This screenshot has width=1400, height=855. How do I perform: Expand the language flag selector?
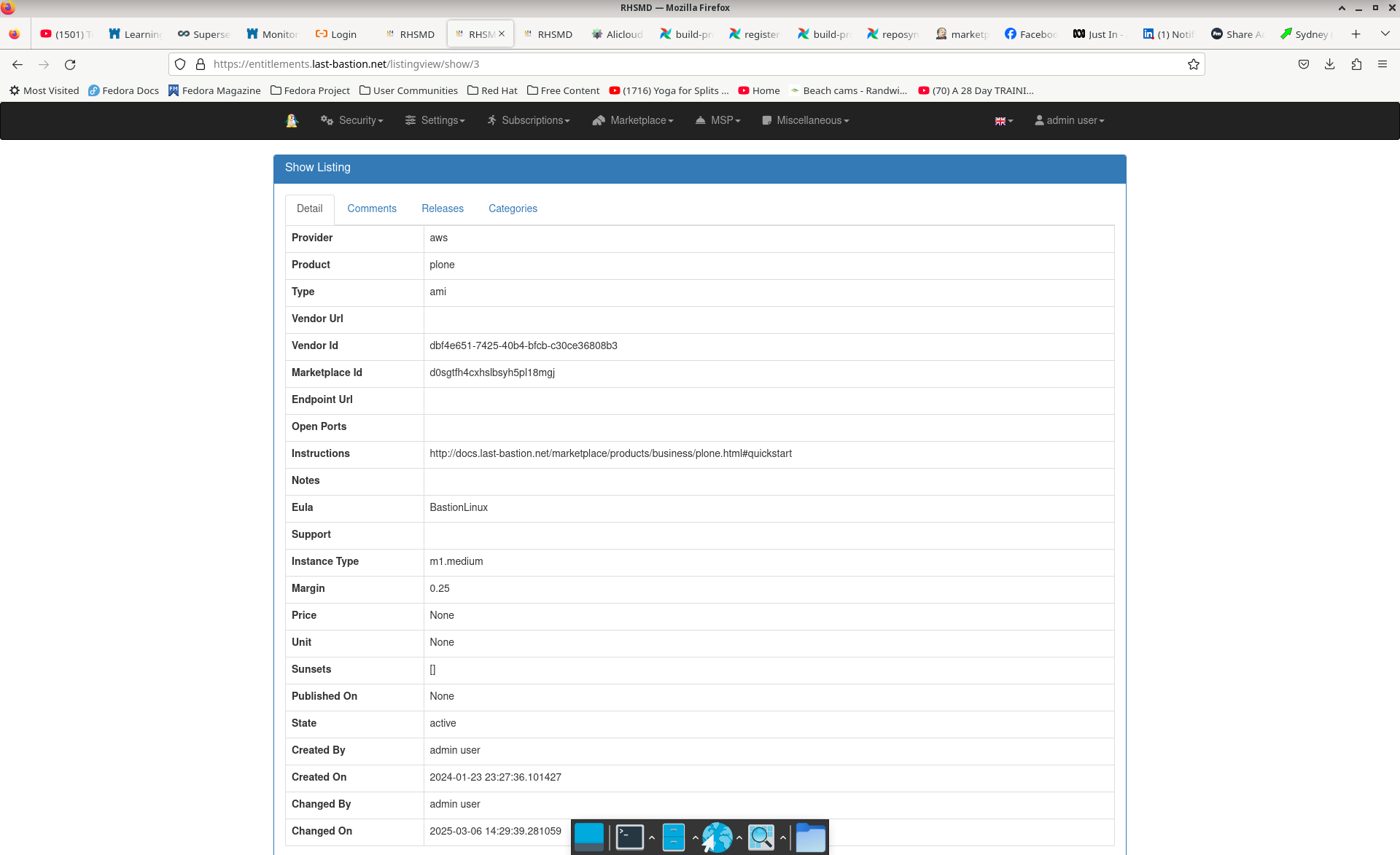tap(1003, 120)
